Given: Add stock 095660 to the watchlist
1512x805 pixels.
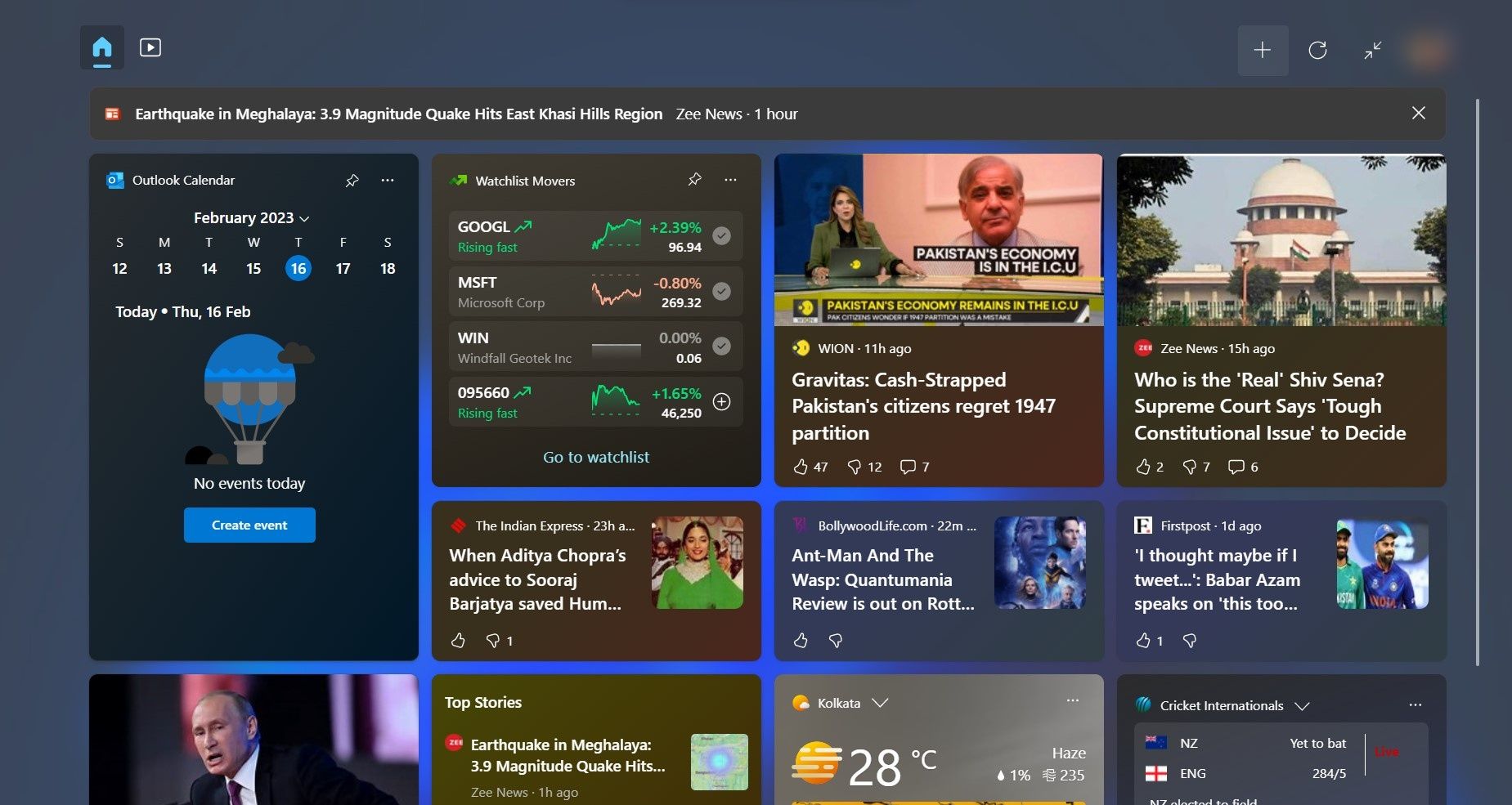Looking at the screenshot, I should [721, 401].
